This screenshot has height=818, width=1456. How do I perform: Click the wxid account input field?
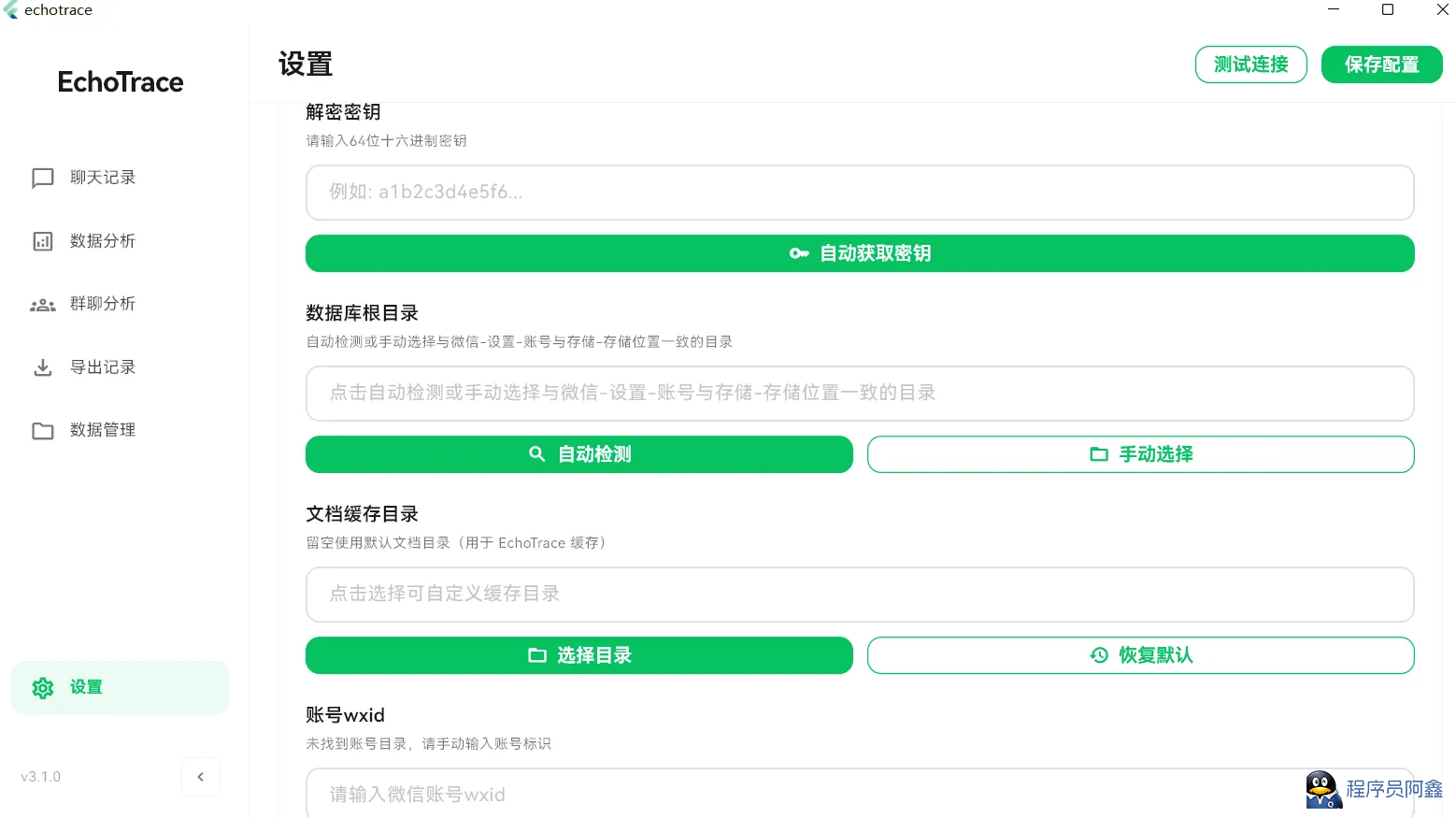pyautogui.click(x=804, y=795)
